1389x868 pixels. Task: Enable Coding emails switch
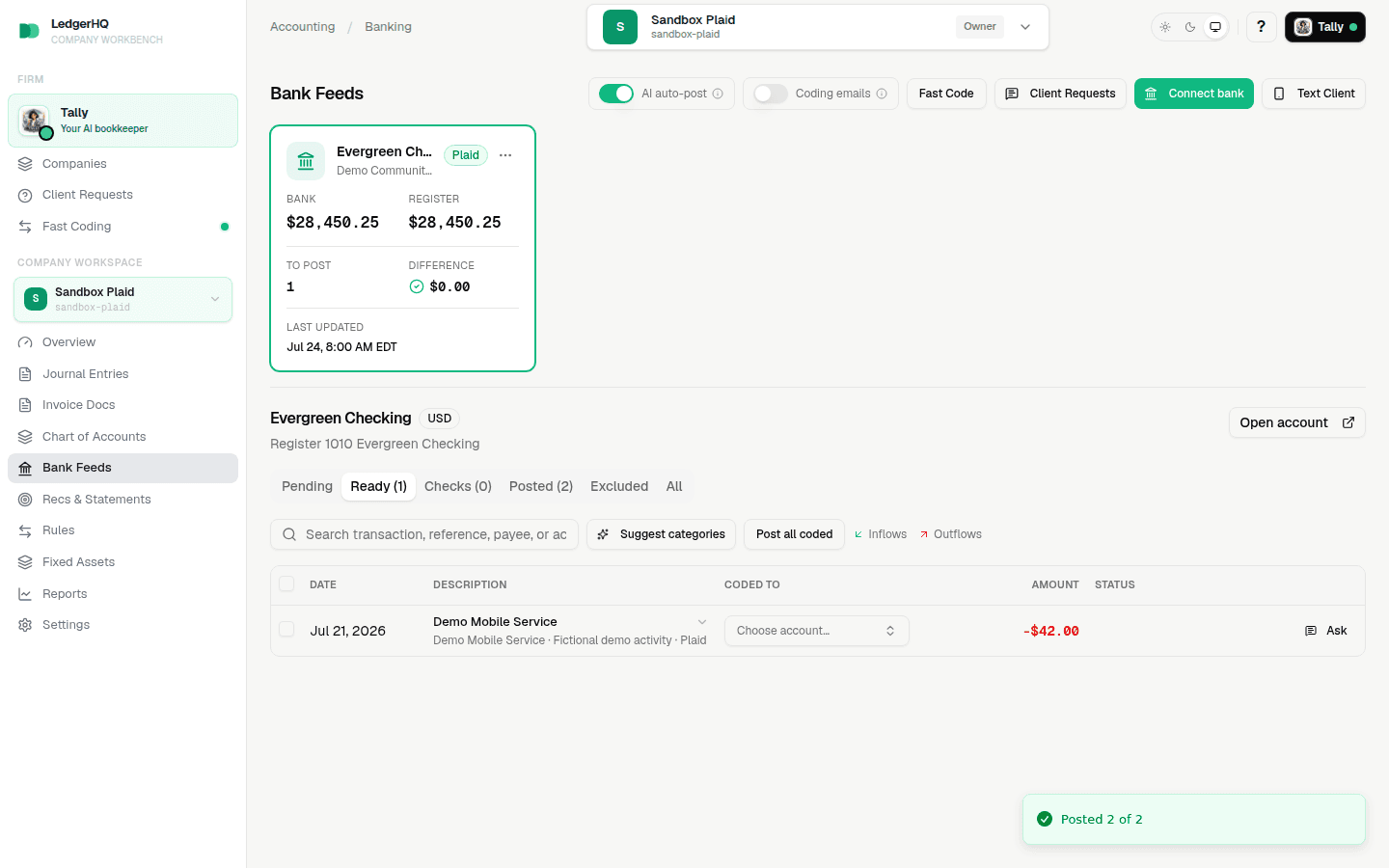click(x=771, y=94)
